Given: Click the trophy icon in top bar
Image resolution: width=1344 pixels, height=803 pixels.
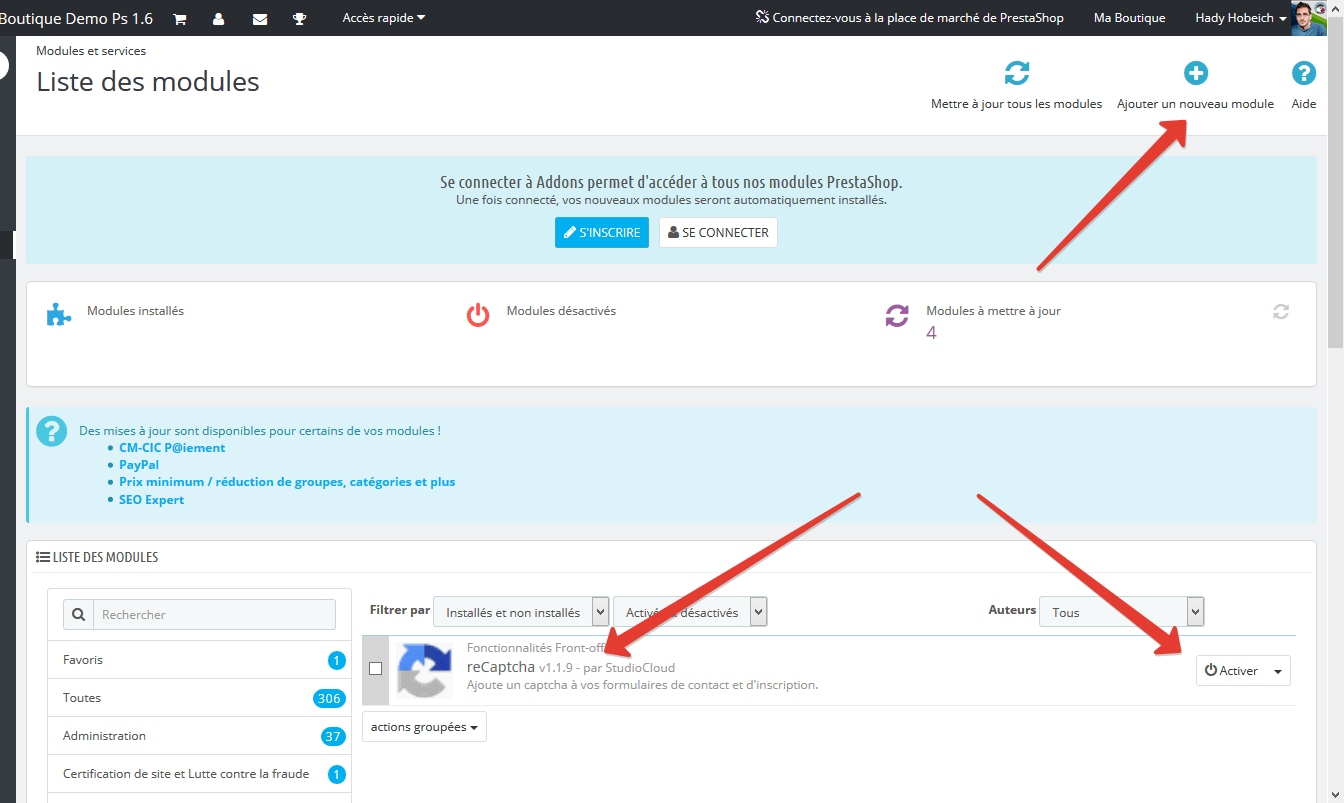Looking at the screenshot, I should click(299, 18).
